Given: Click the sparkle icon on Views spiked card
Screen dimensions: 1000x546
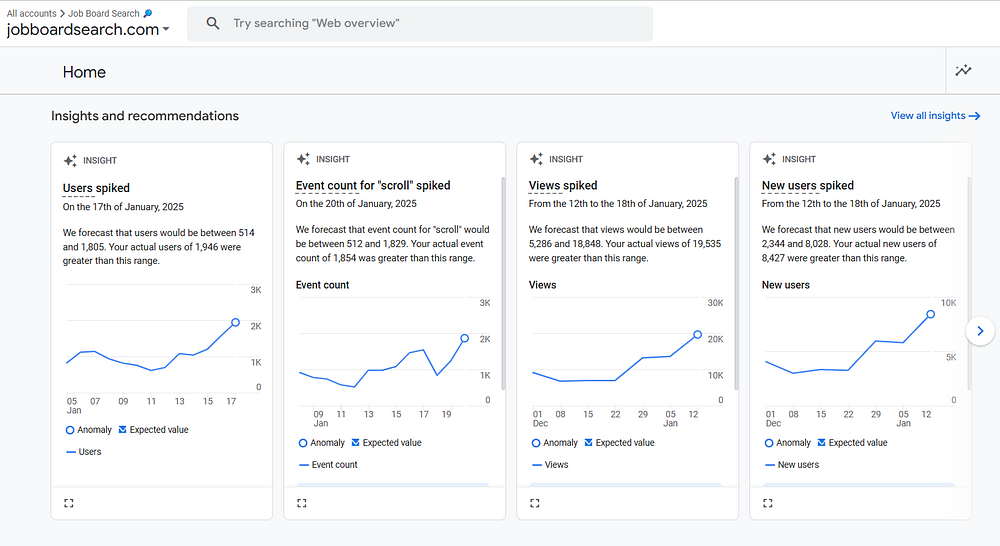Looking at the screenshot, I should point(536,159).
